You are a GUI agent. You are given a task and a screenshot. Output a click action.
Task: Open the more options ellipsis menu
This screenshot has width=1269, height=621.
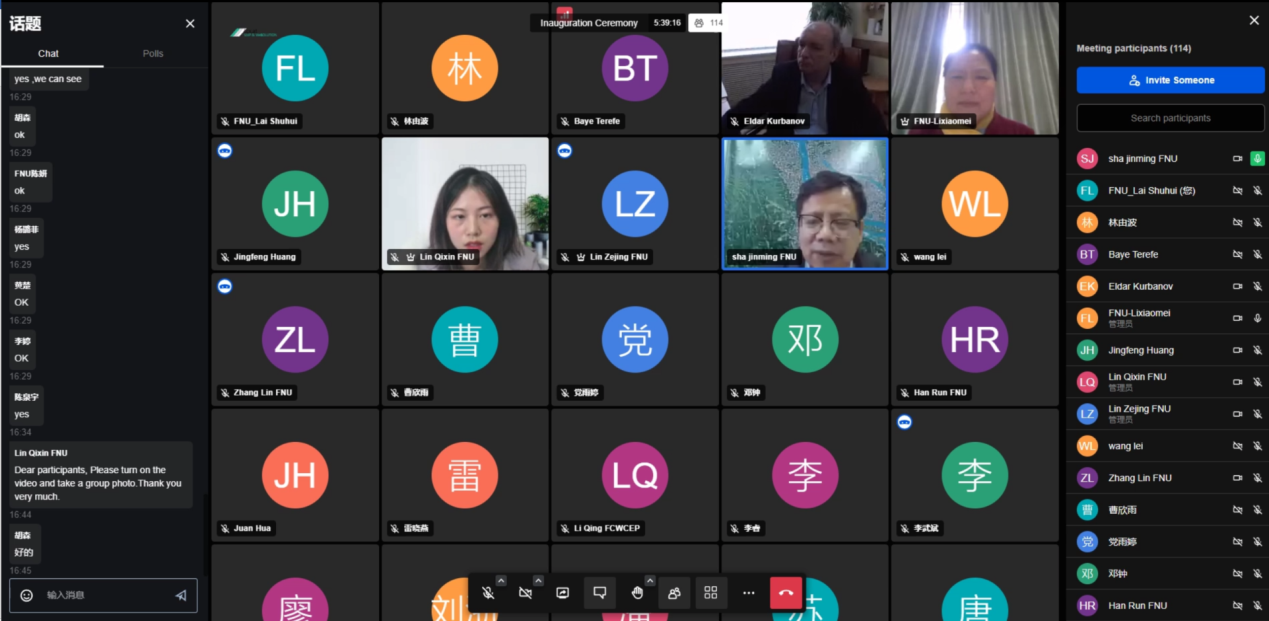748,593
